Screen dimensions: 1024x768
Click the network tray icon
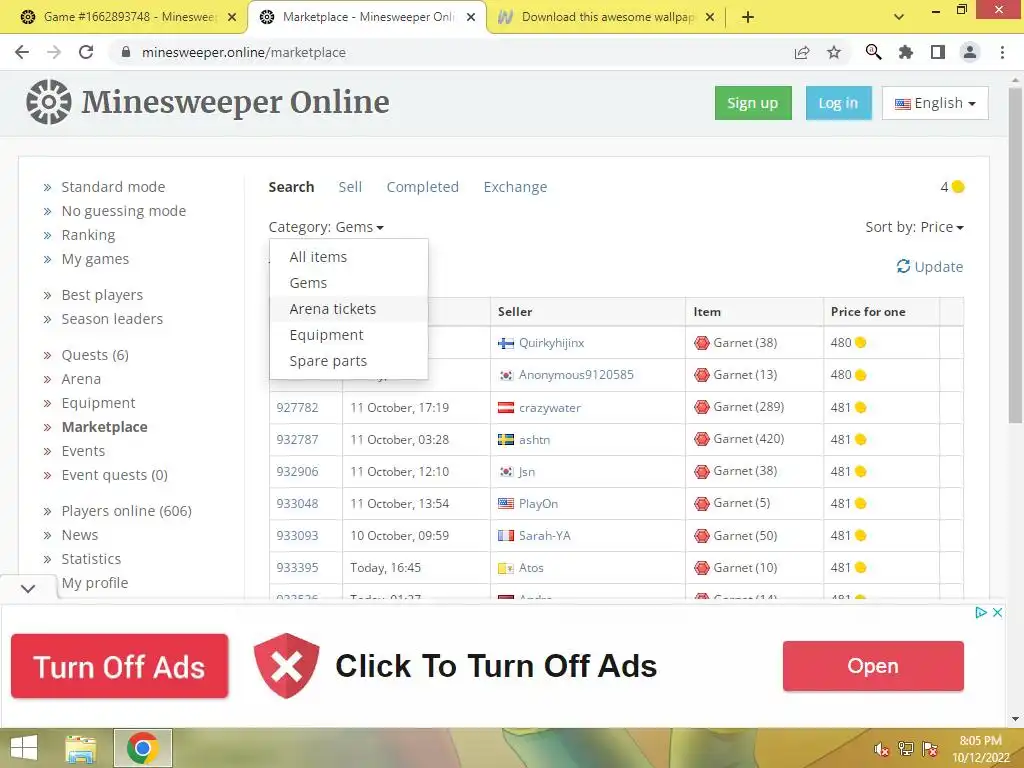[x=905, y=748]
